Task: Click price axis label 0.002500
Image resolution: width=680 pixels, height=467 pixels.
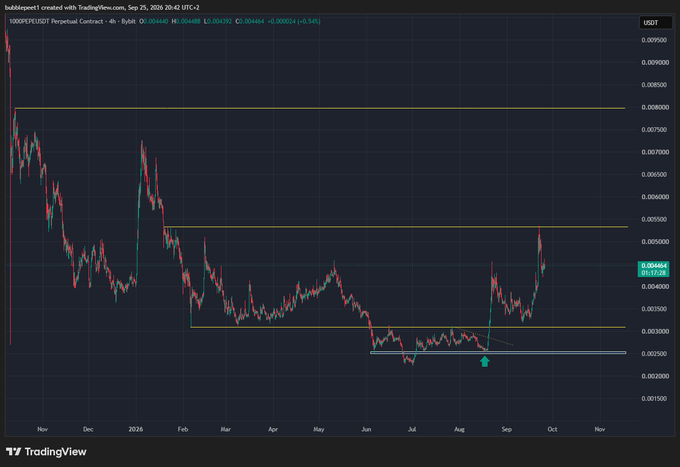Action: pyautogui.click(x=654, y=354)
